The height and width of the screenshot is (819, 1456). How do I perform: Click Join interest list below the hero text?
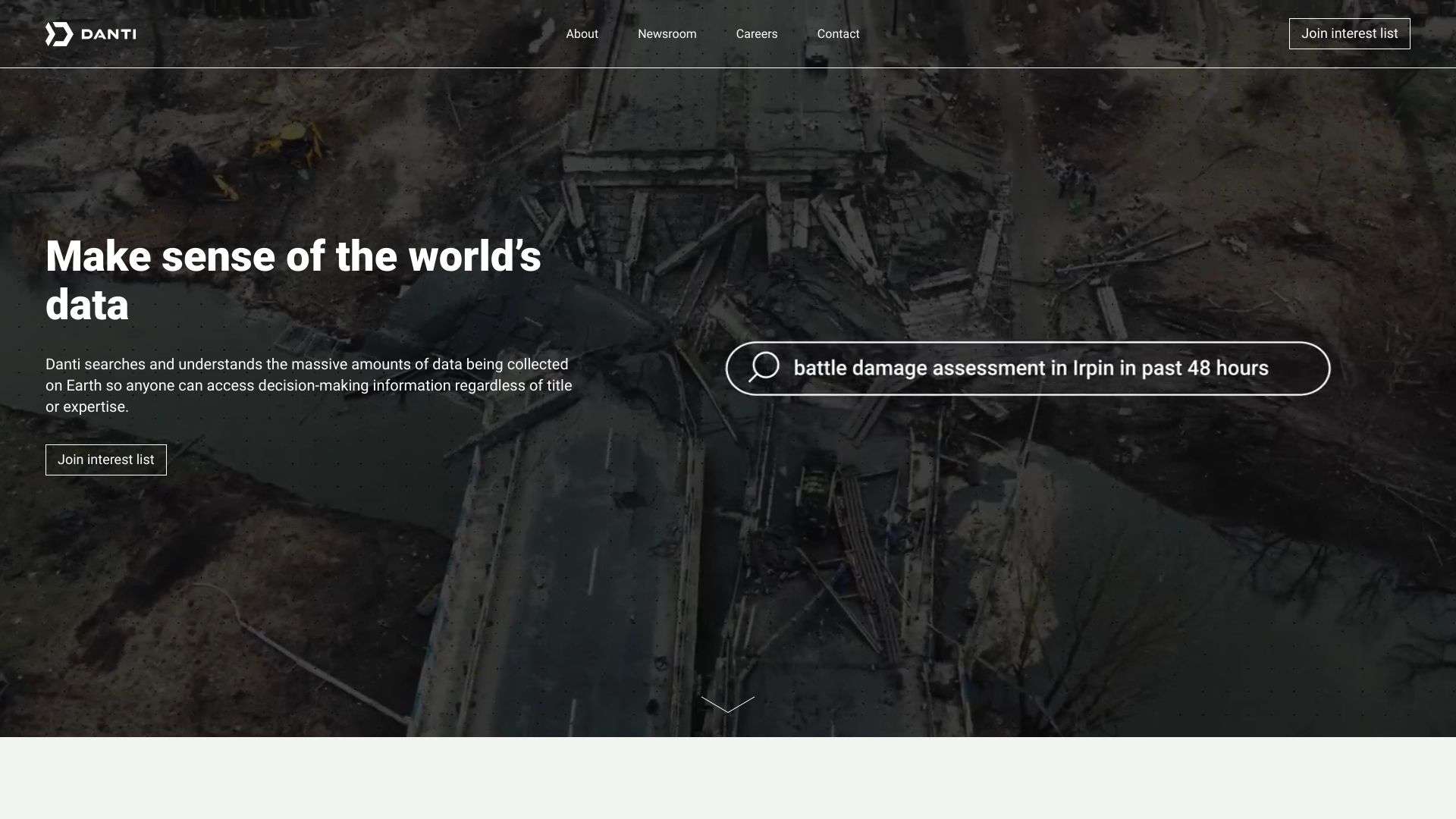pyautogui.click(x=105, y=460)
